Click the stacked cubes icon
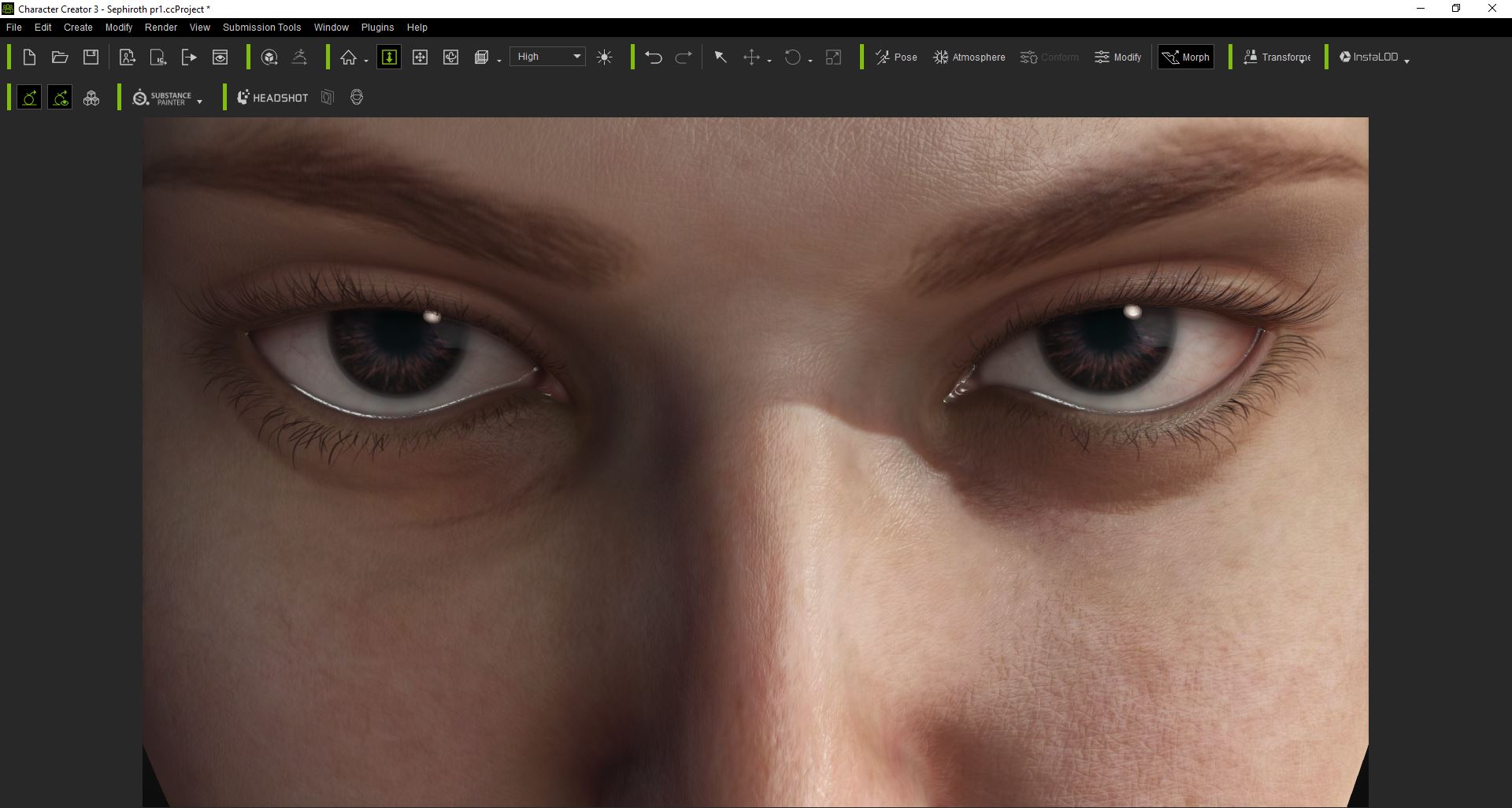The width and height of the screenshot is (1512, 808). (91, 98)
